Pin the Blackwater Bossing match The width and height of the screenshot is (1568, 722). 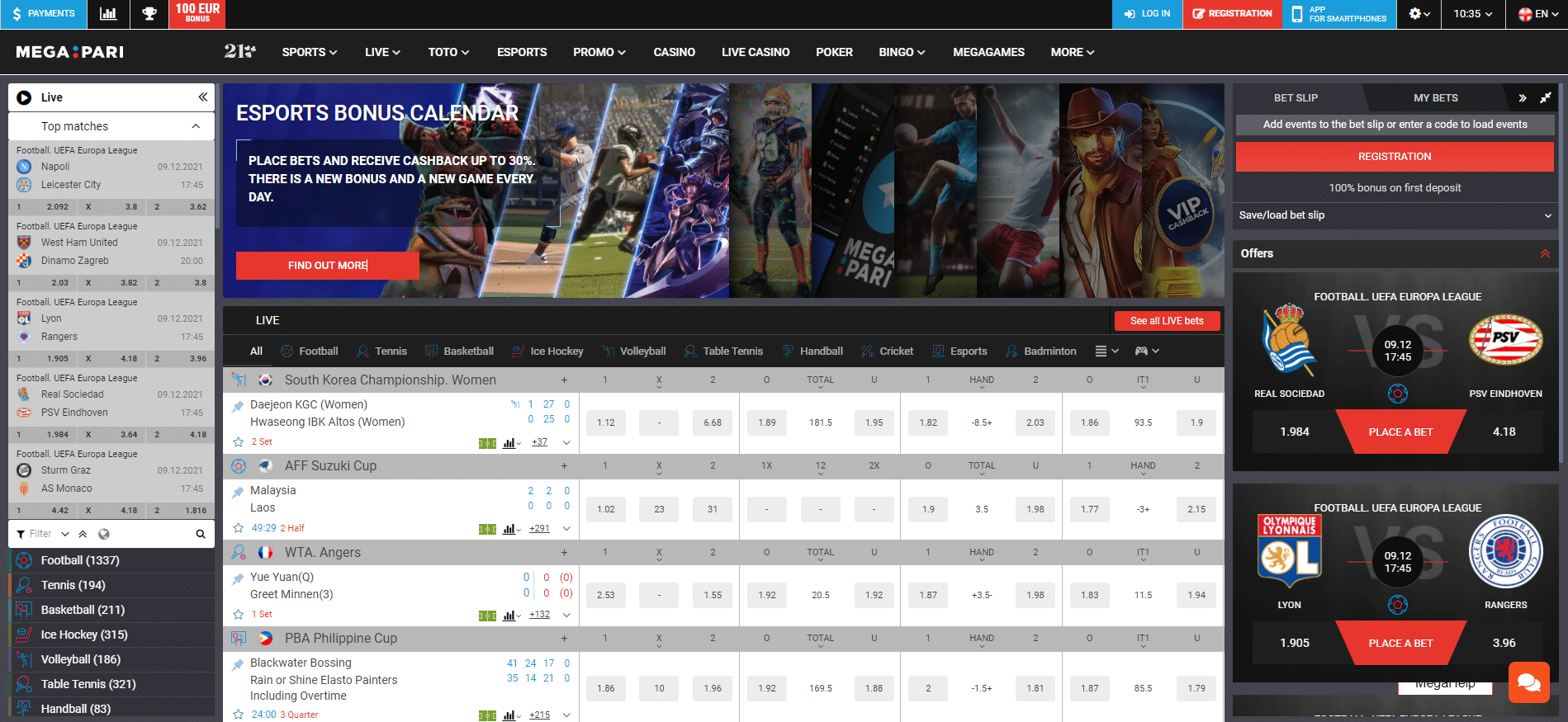coord(238,664)
